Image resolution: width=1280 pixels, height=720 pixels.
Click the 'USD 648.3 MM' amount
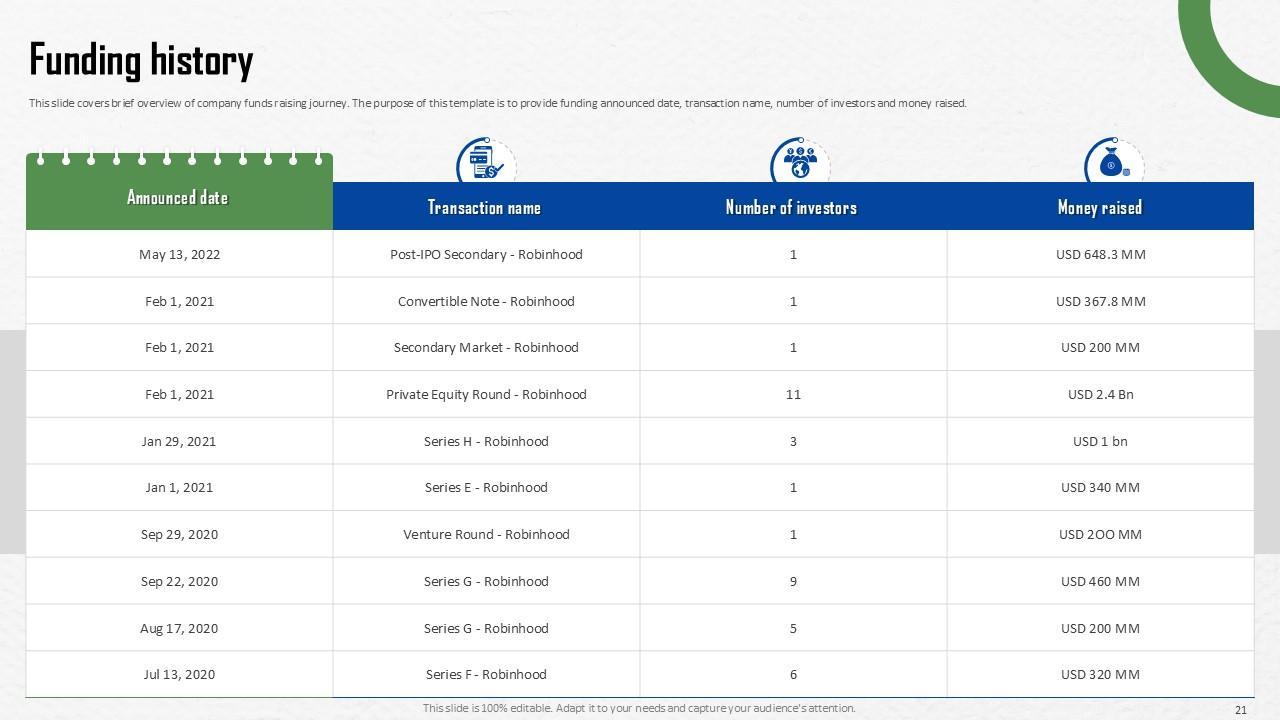coord(1100,254)
